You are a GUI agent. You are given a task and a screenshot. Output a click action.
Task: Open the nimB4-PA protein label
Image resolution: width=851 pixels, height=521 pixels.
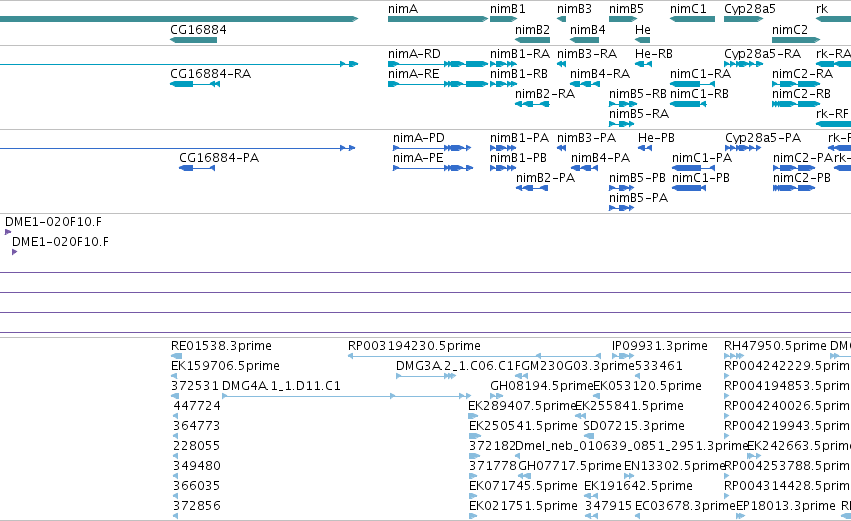600,158
